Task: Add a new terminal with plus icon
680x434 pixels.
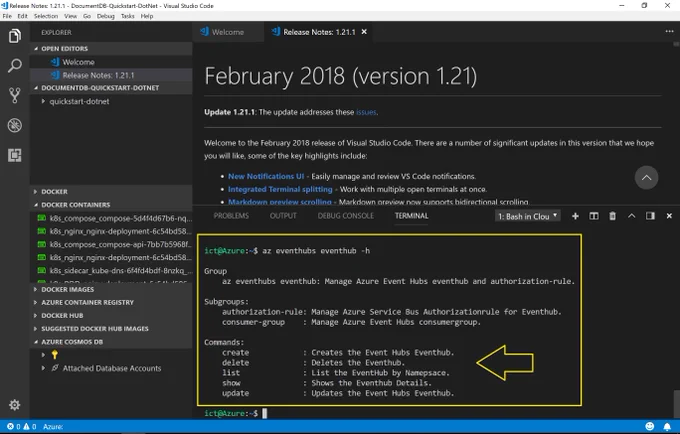Action: 575,216
